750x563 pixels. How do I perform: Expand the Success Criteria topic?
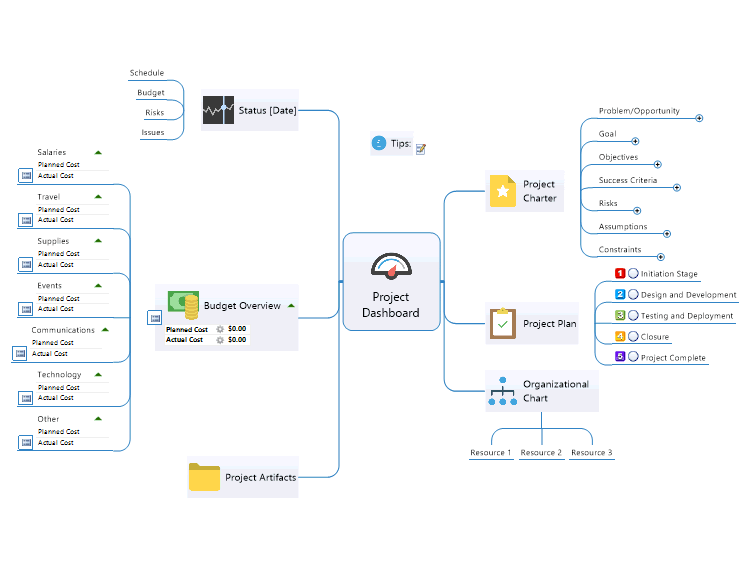(x=677, y=188)
